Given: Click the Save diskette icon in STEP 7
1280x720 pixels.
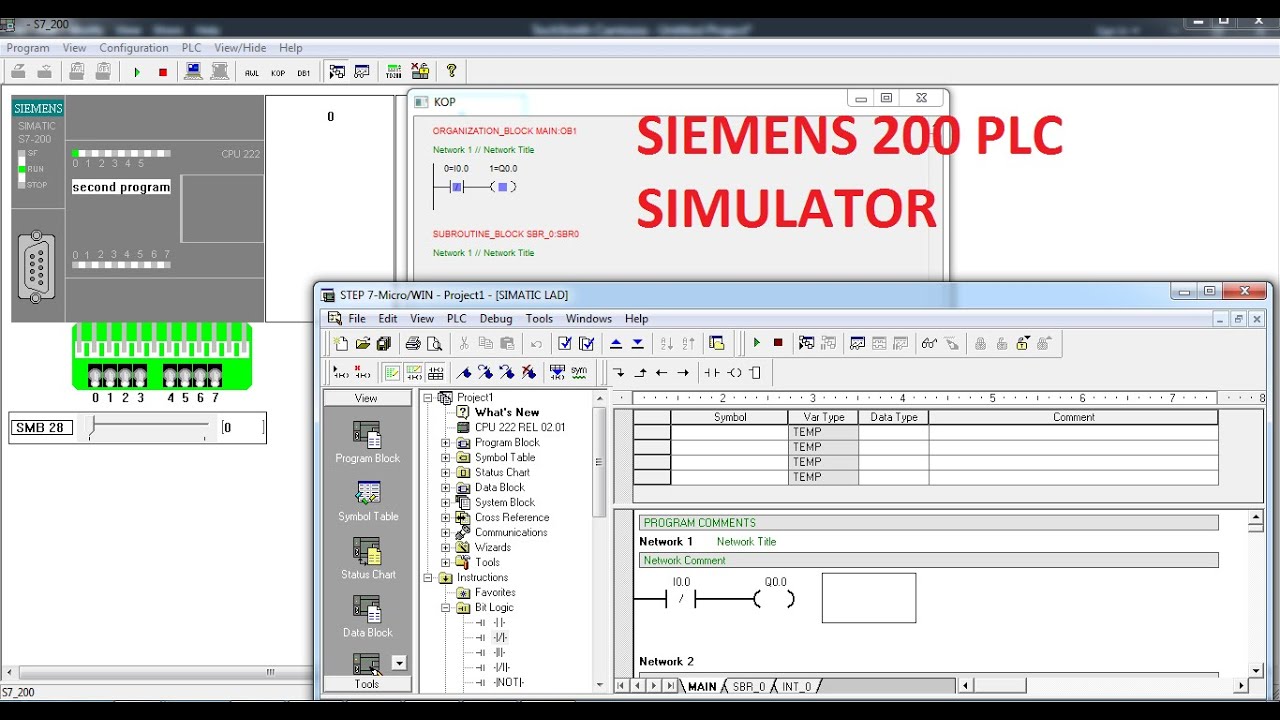Looking at the screenshot, I should point(384,344).
